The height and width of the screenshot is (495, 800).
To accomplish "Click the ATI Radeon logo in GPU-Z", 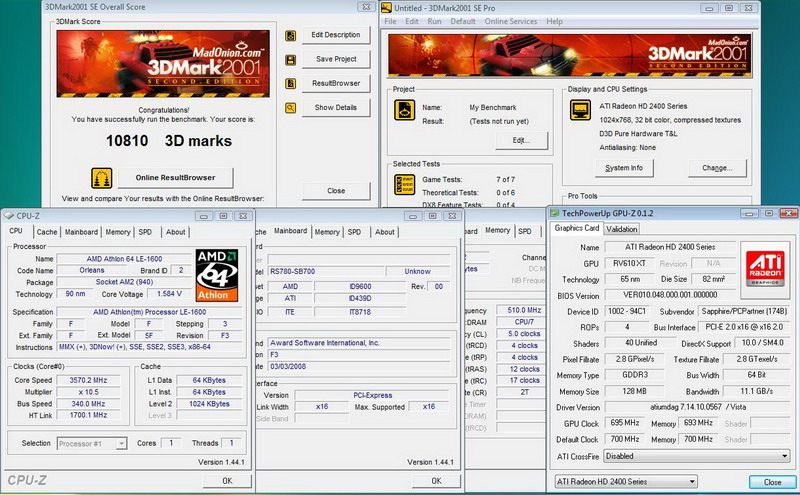I will tap(765, 270).
